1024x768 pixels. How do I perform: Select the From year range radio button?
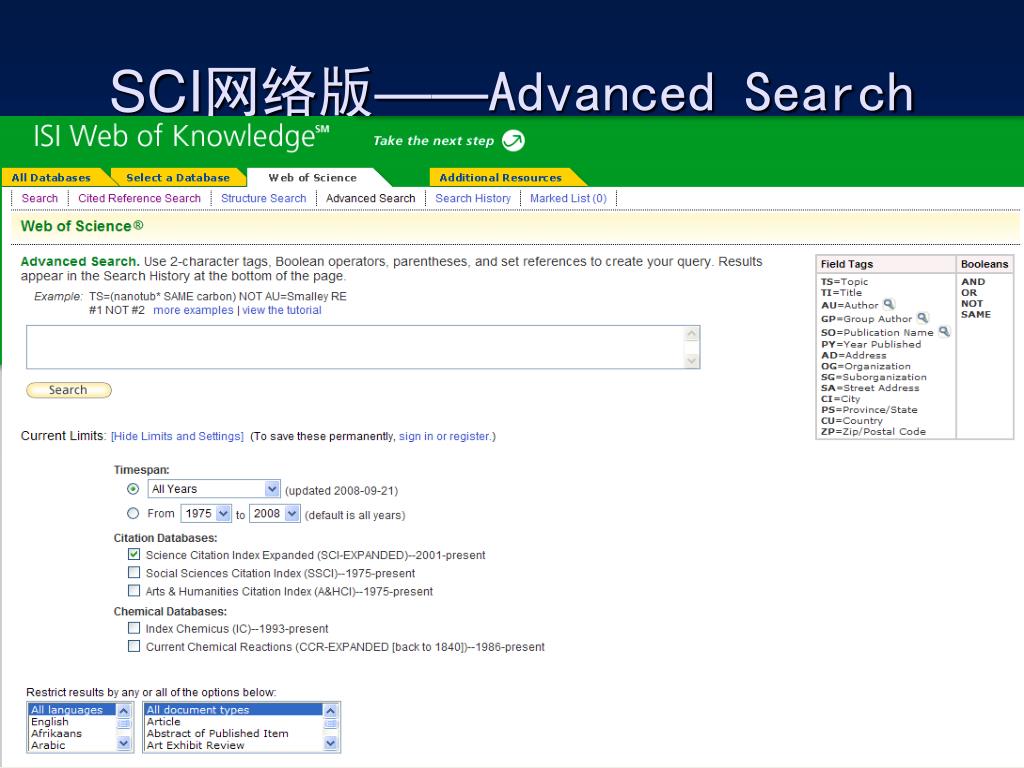133,513
